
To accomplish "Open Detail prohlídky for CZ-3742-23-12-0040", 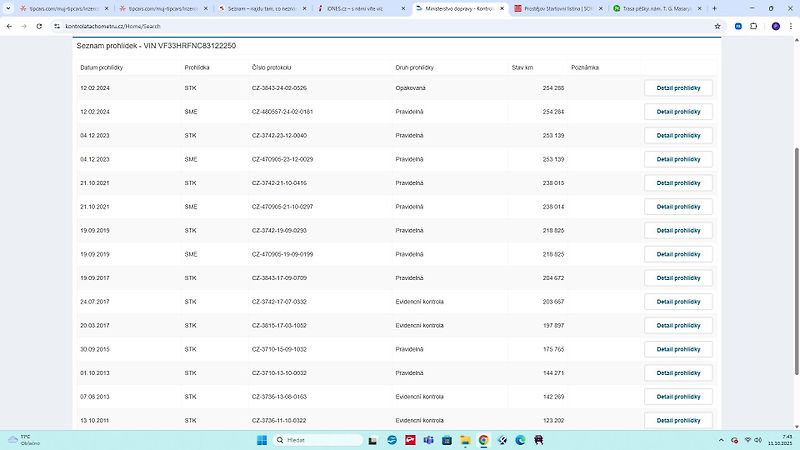I will click(x=678, y=135).
